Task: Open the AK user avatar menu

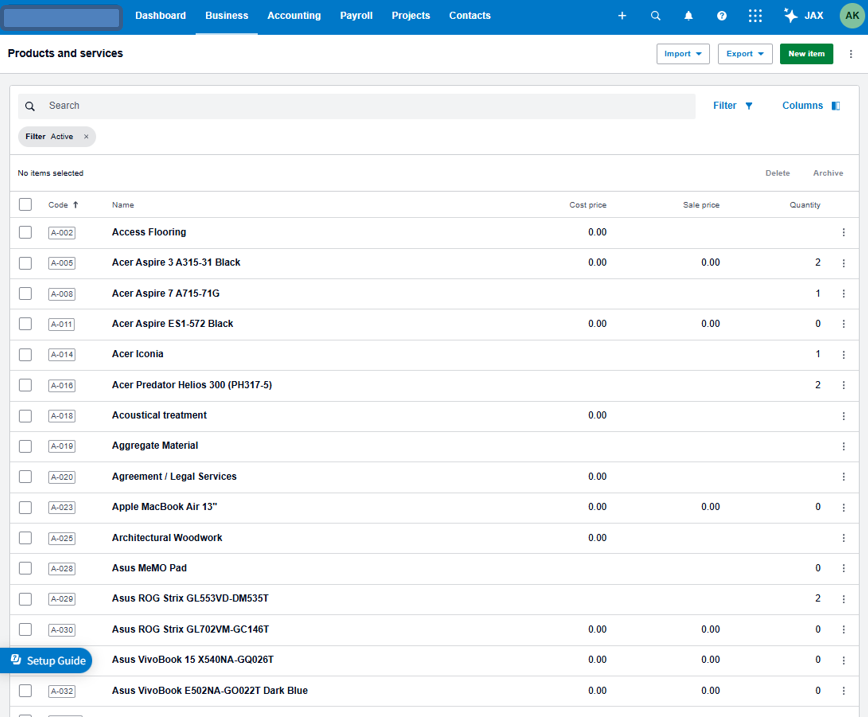Action: (x=852, y=15)
